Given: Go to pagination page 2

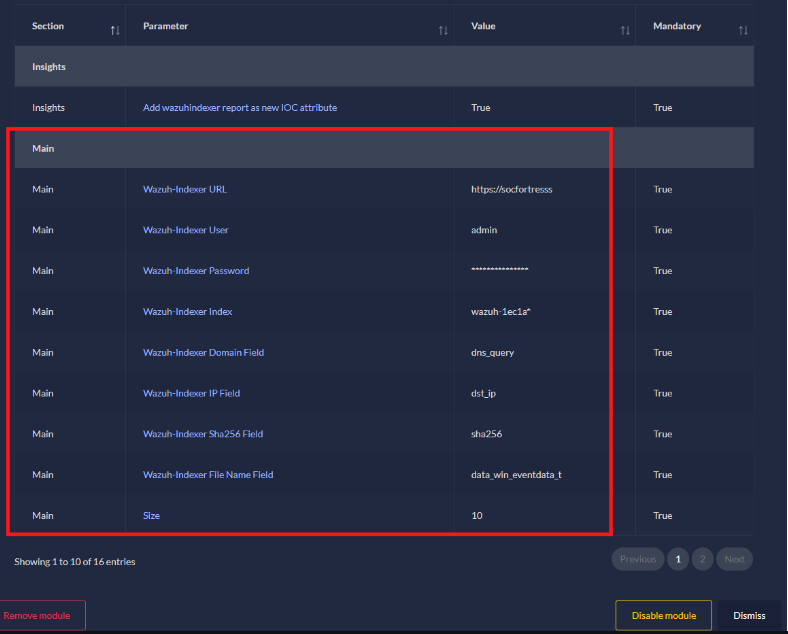Looking at the screenshot, I should pyautogui.click(x=703, y=559).
